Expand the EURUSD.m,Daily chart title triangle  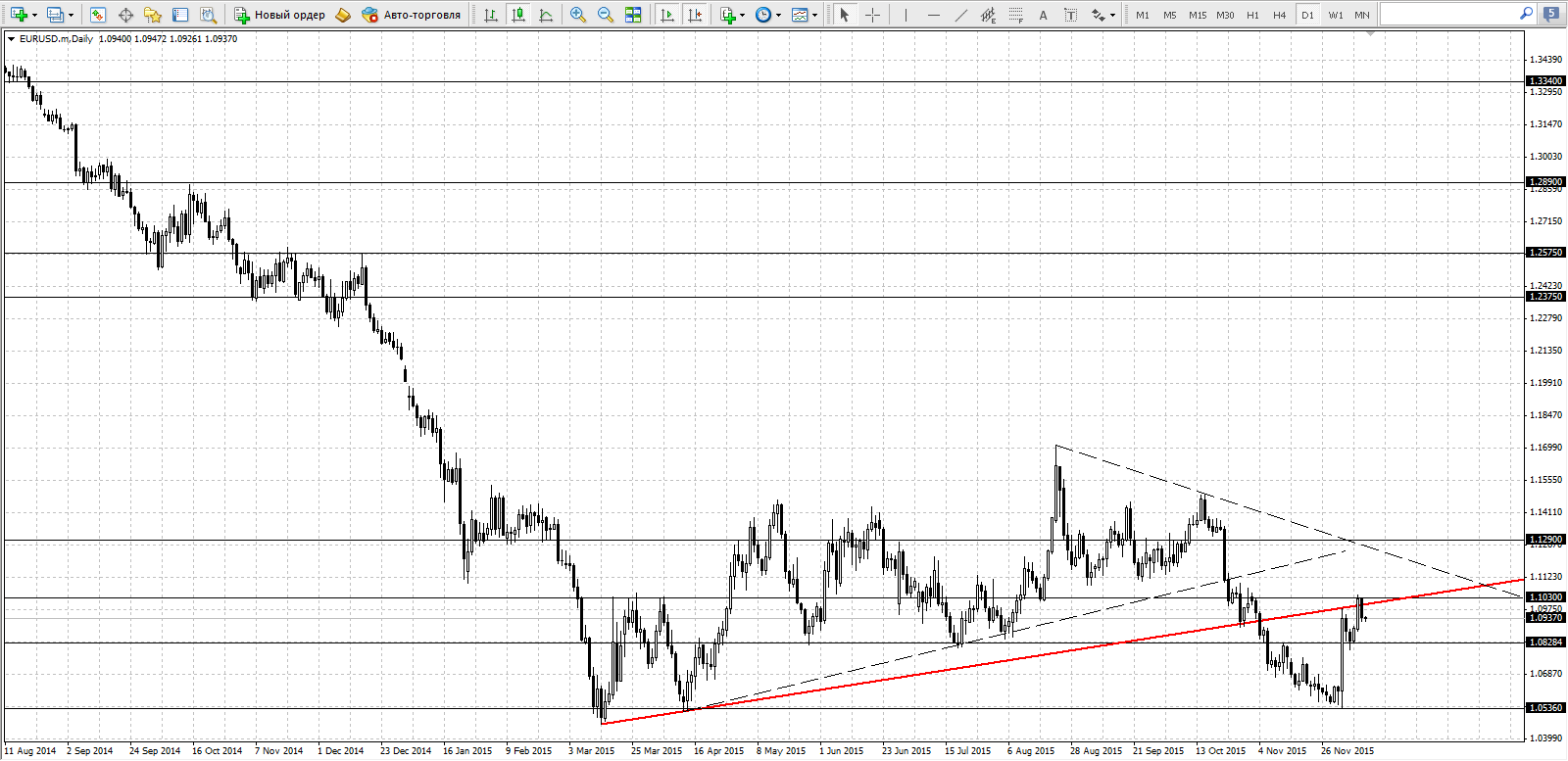click(x=11, y=39)
